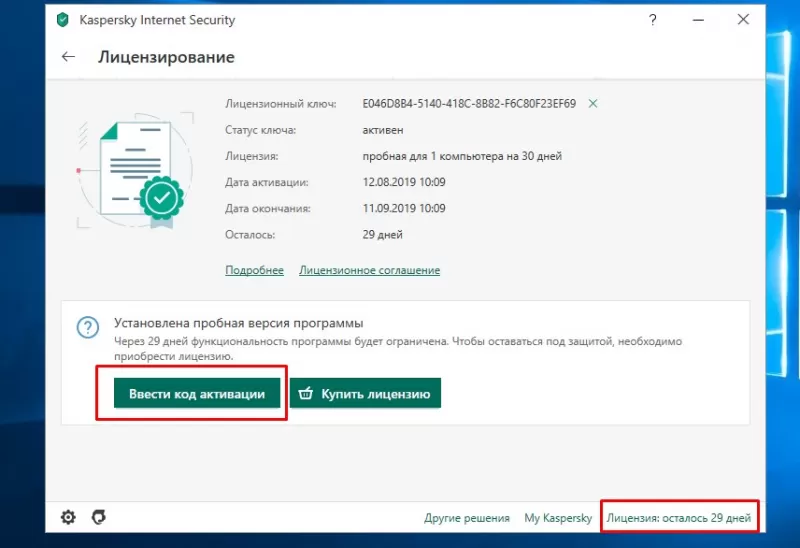Click heading Установлена пробная версия программы

pos(239,323)
